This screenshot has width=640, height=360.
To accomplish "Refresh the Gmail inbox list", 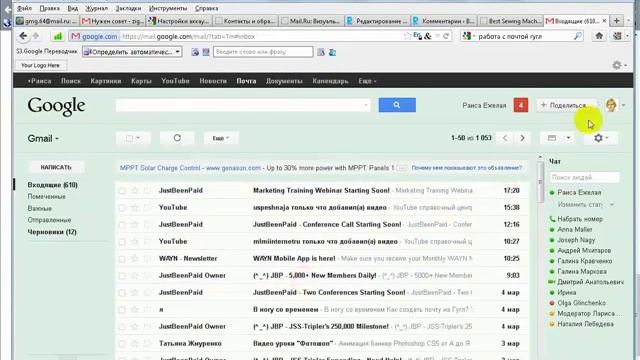I will coord(177,138).
